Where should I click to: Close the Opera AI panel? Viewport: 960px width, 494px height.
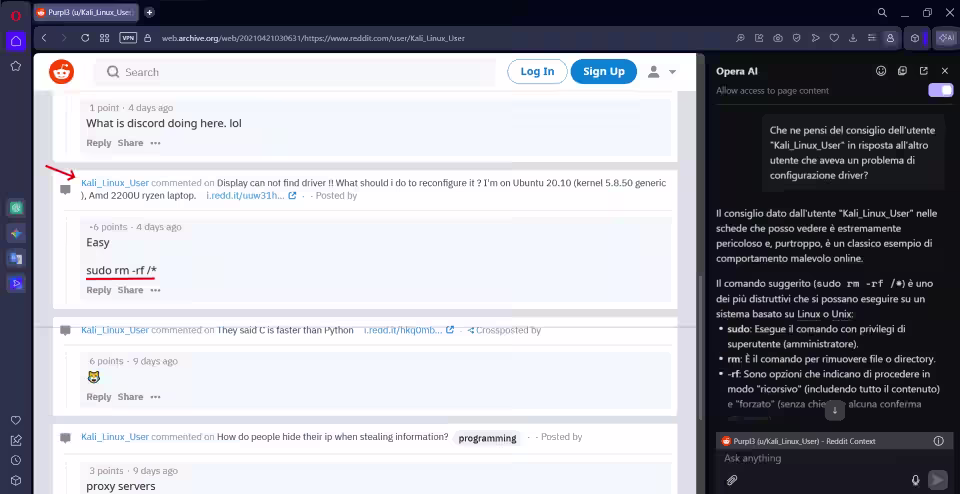tap(945, 71)
